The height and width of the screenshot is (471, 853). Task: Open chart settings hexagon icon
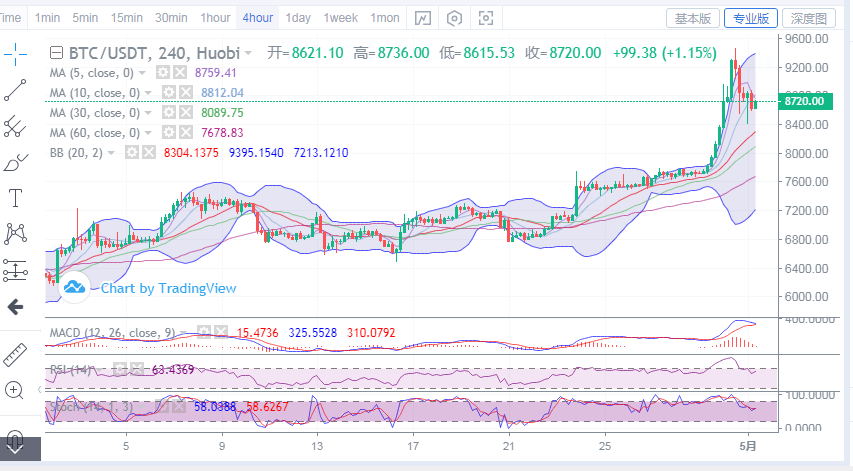click(x=455, y=18)
